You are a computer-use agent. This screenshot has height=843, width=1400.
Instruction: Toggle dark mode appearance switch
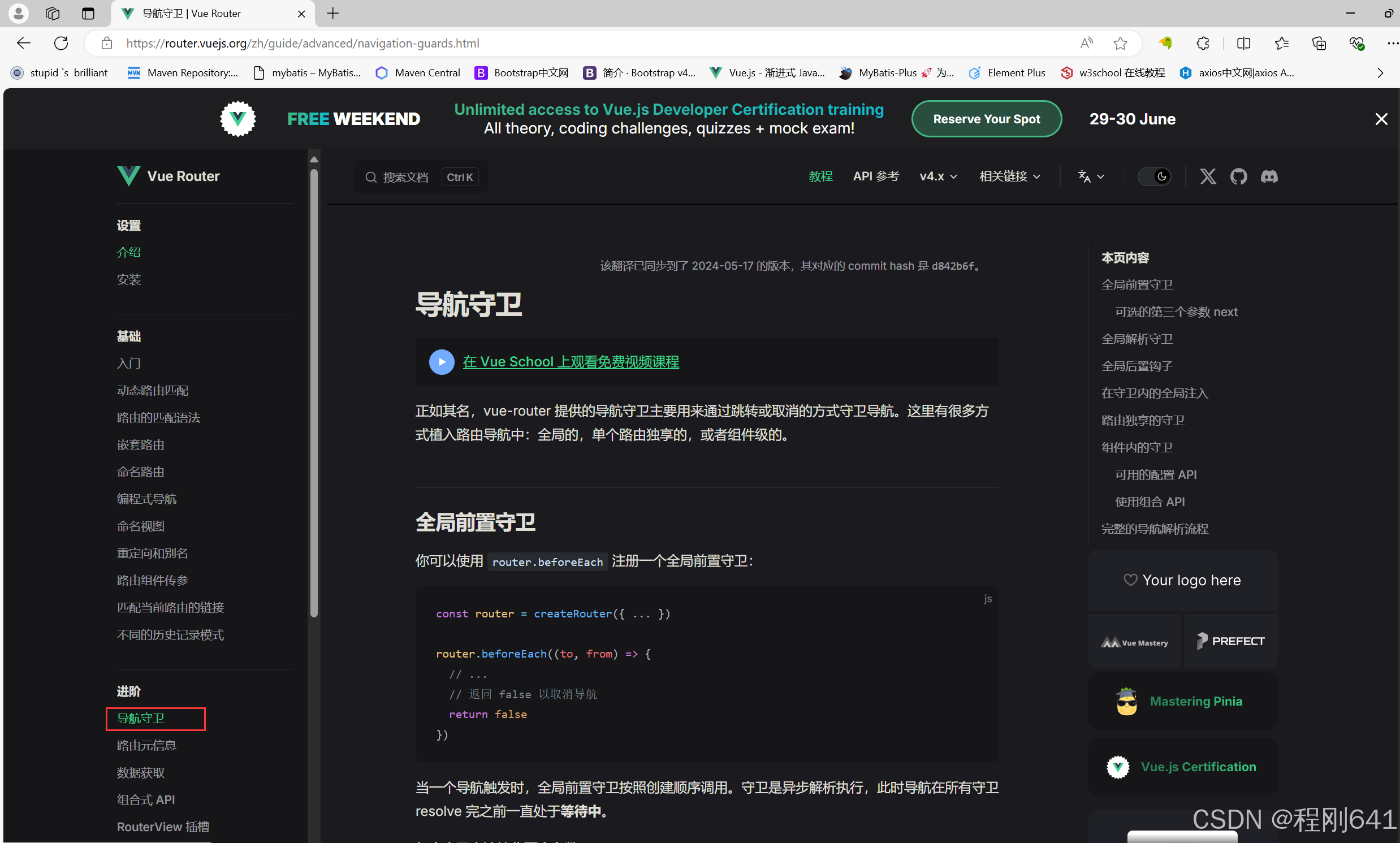click(1154, 176)
